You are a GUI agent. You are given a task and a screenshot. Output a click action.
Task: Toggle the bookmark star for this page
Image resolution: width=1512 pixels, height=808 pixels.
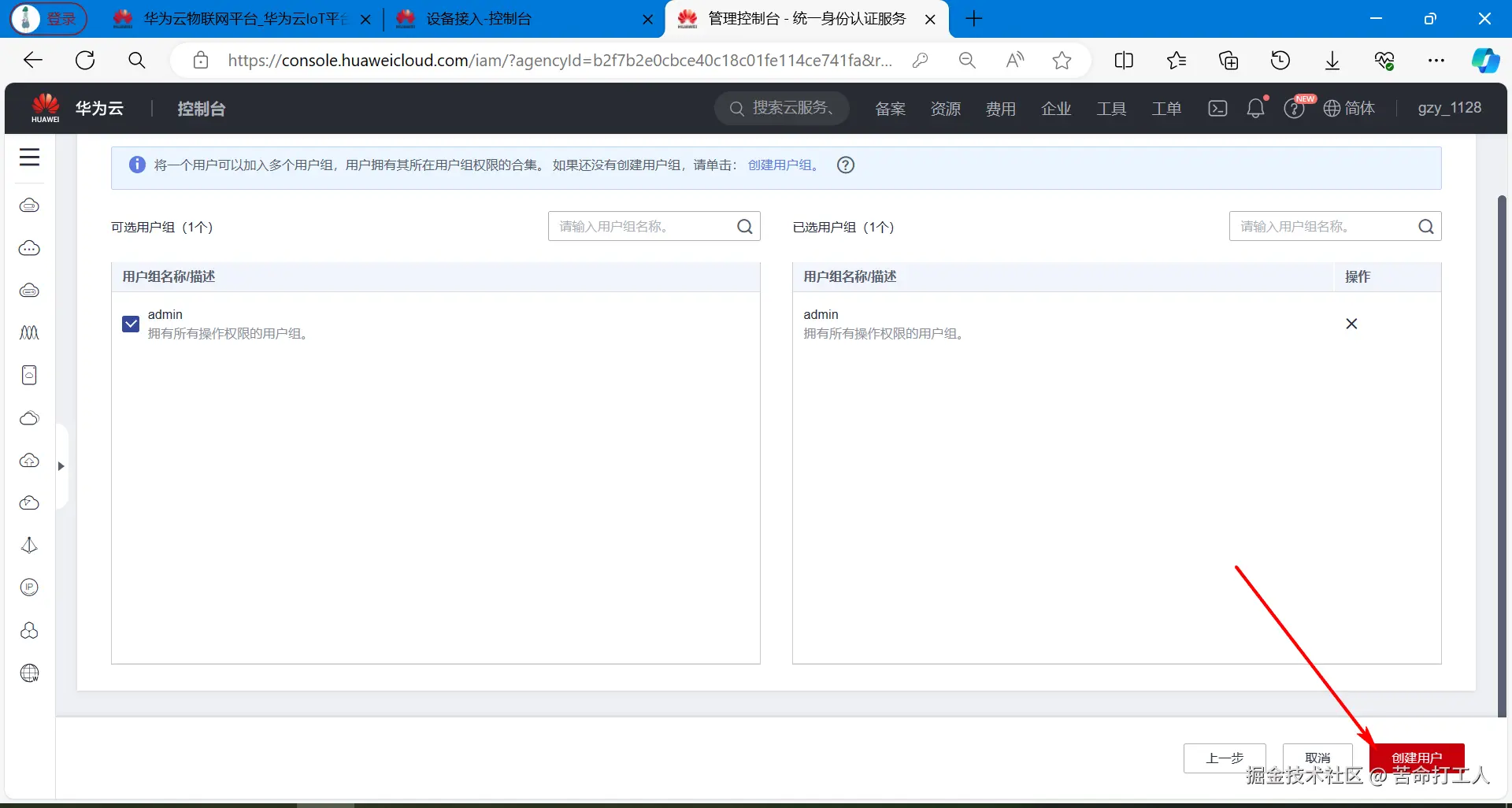point(1062,60)
